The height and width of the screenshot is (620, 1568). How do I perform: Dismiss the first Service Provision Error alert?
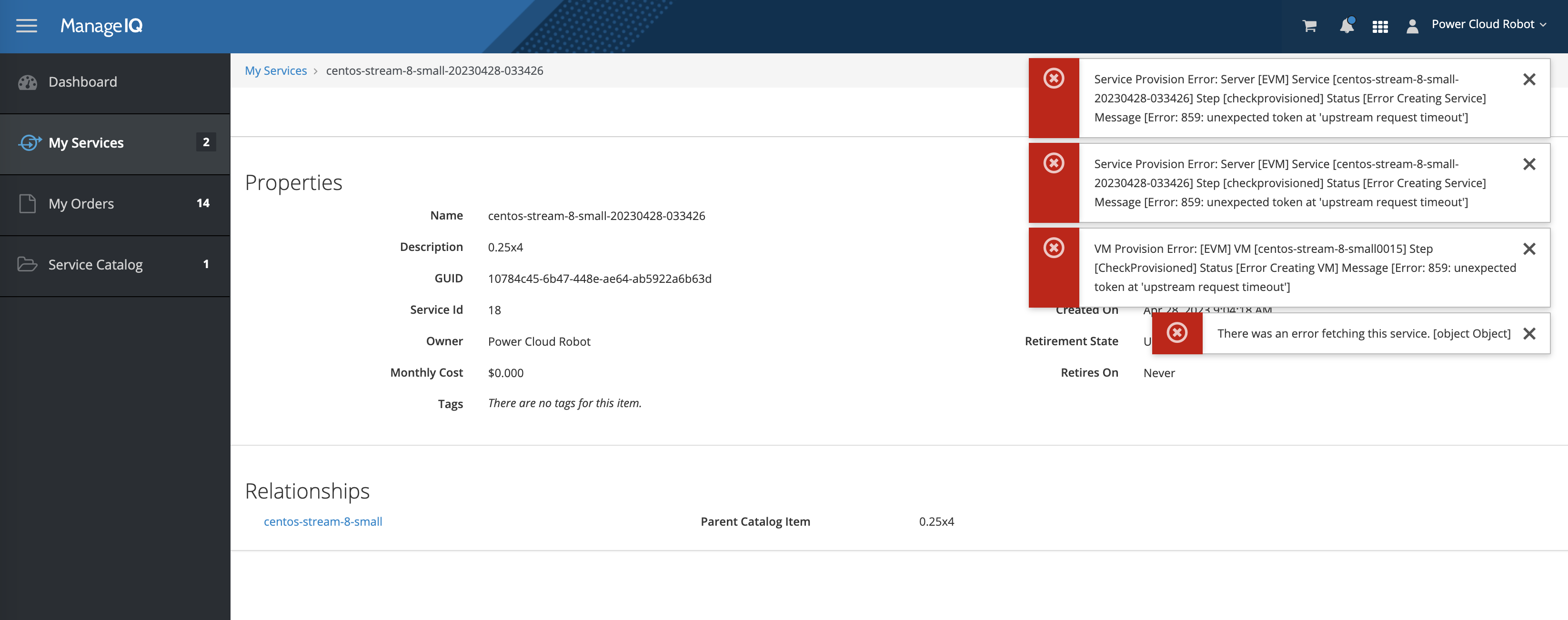1529,79
